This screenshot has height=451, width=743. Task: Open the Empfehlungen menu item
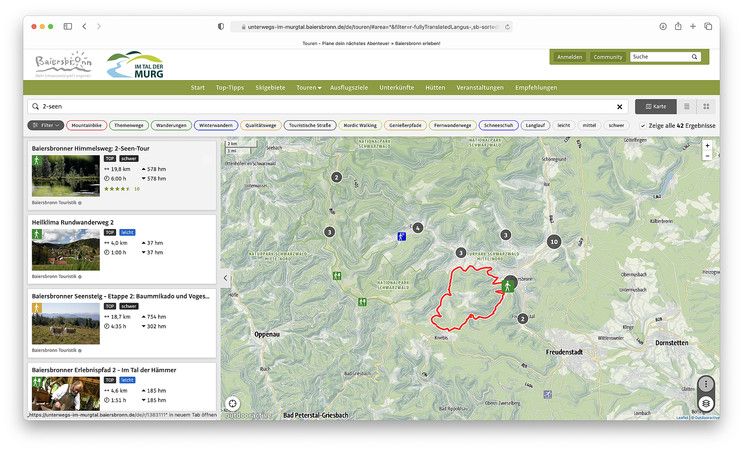[536, 88]
